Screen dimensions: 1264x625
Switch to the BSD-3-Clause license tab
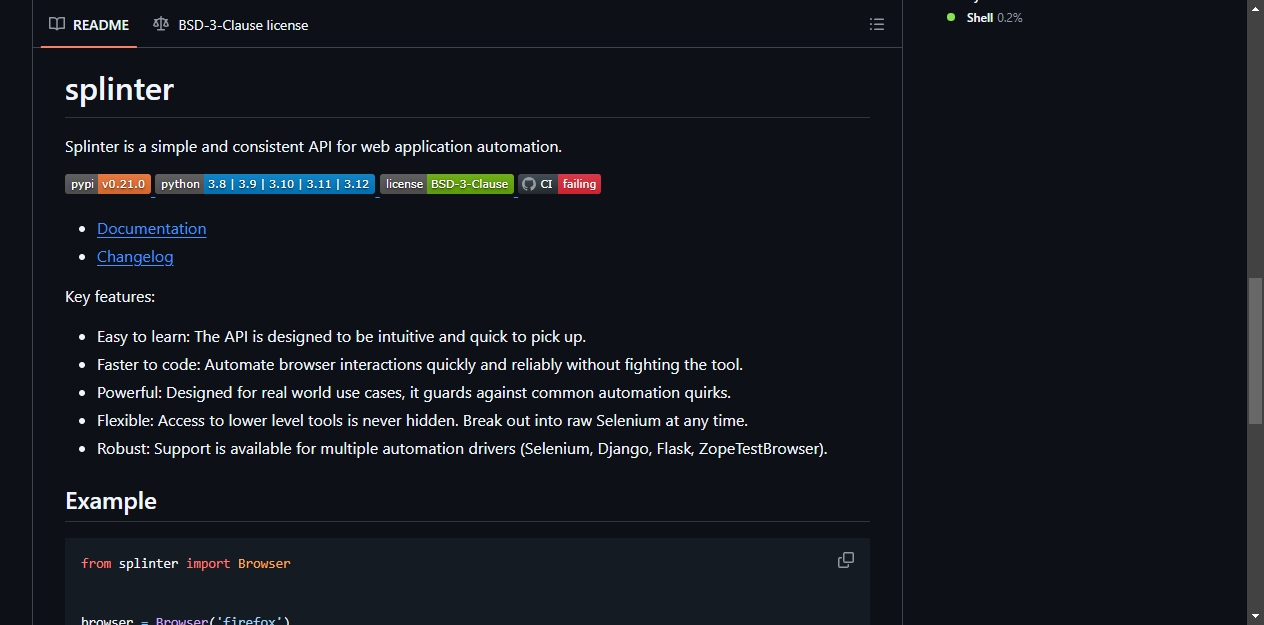coord(231,25)
